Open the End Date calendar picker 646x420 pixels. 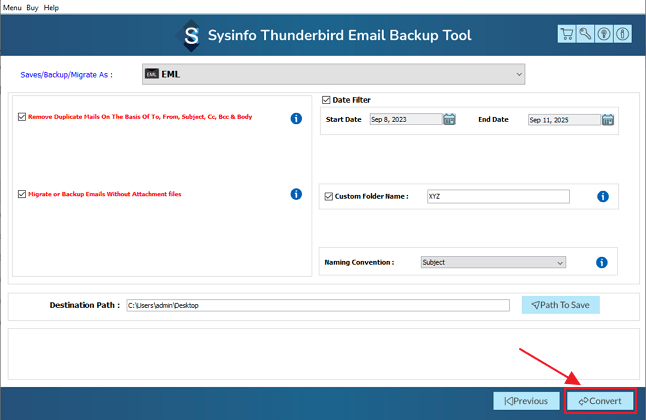608,120
